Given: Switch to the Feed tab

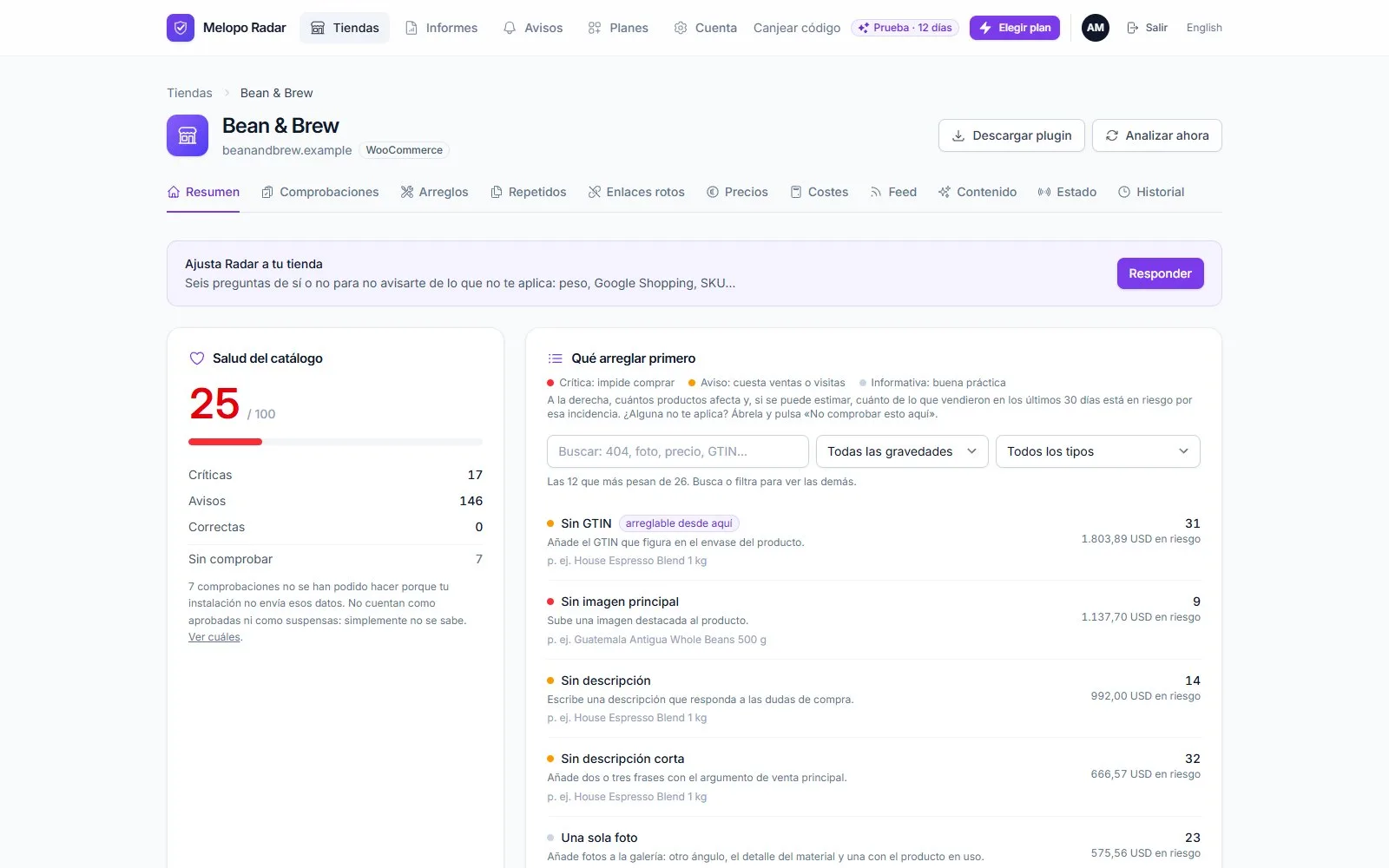Looking at the screenshot, I should [x=893, y=192].
